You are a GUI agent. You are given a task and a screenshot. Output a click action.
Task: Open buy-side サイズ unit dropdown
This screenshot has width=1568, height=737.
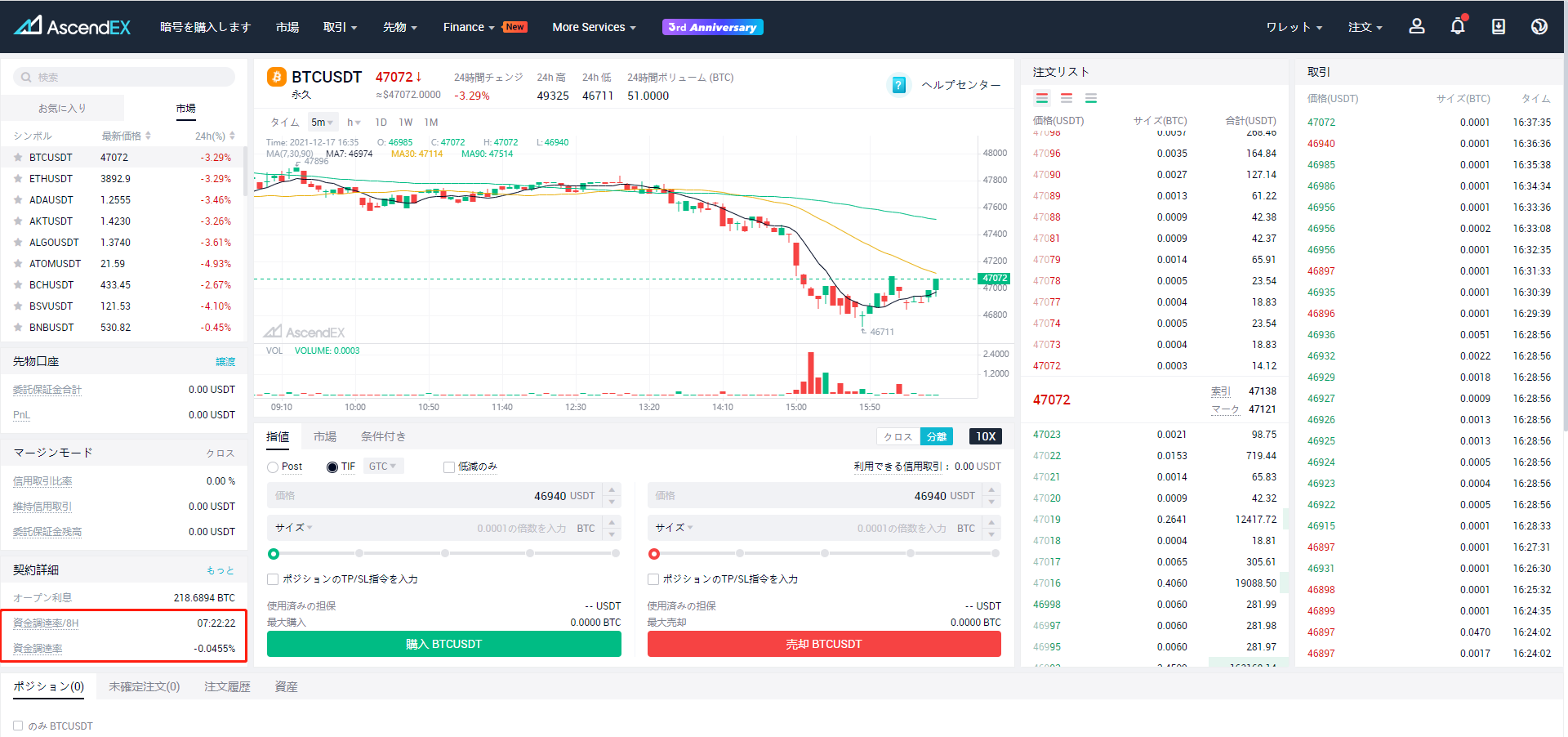pos(294,528)
